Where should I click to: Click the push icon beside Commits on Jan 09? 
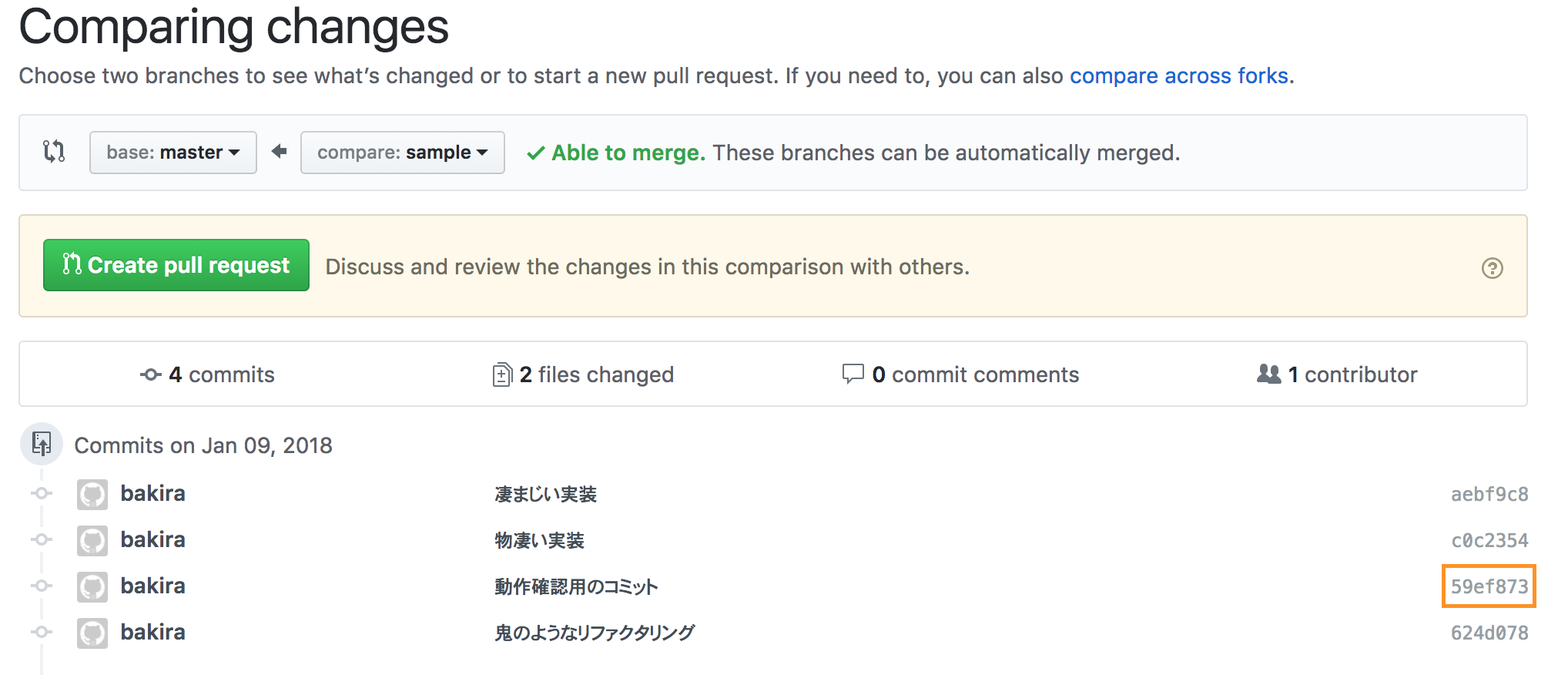coord(42,444)
